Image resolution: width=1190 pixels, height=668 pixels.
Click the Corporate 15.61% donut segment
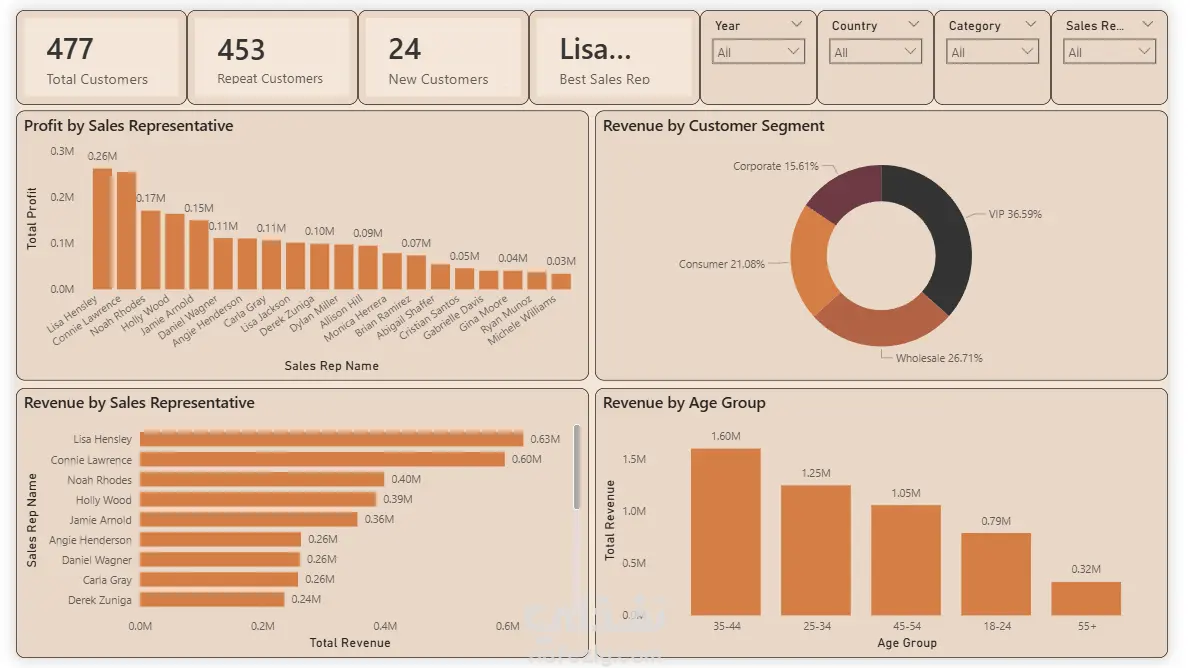(x=848, y=190)
